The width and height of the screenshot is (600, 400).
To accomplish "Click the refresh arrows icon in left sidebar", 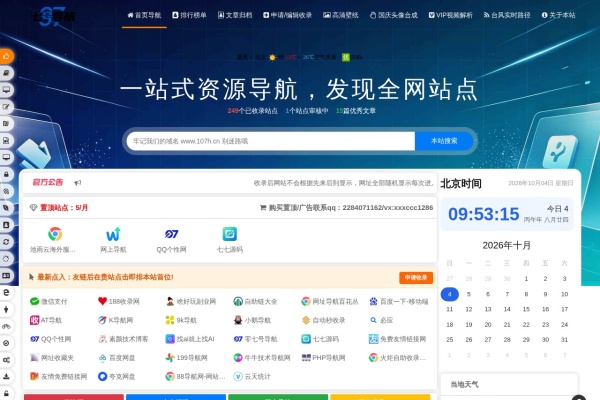I will [x=6, y=242].
